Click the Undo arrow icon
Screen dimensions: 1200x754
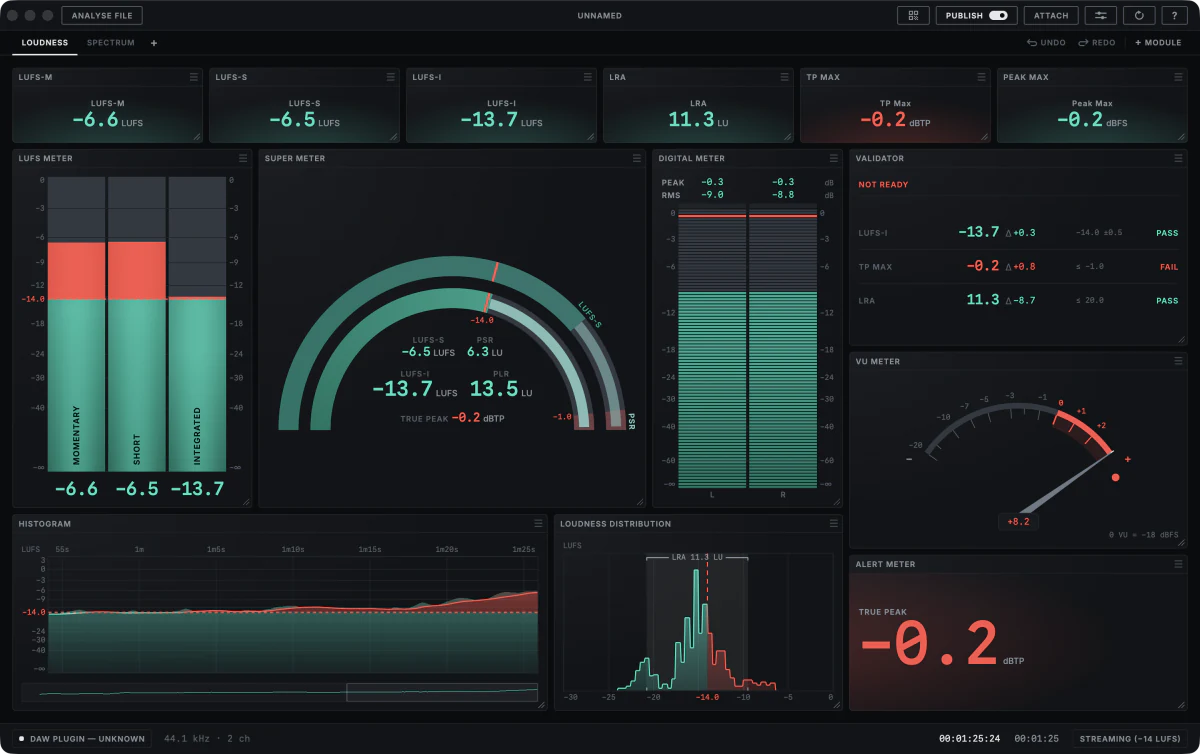[1033, 43]
